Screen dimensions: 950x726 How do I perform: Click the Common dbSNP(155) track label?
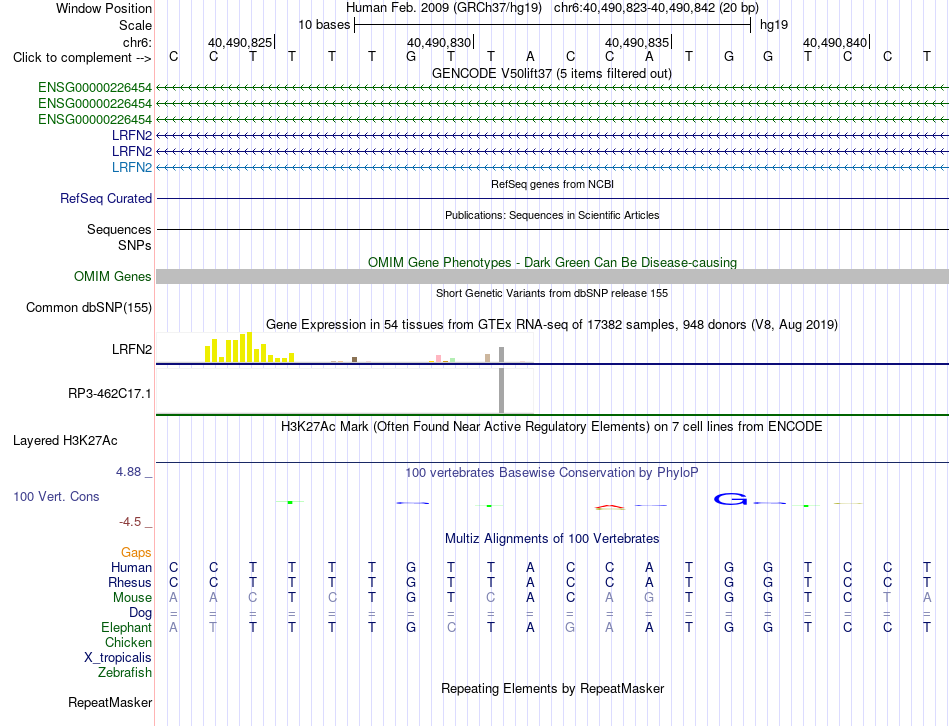pos(89,307)
